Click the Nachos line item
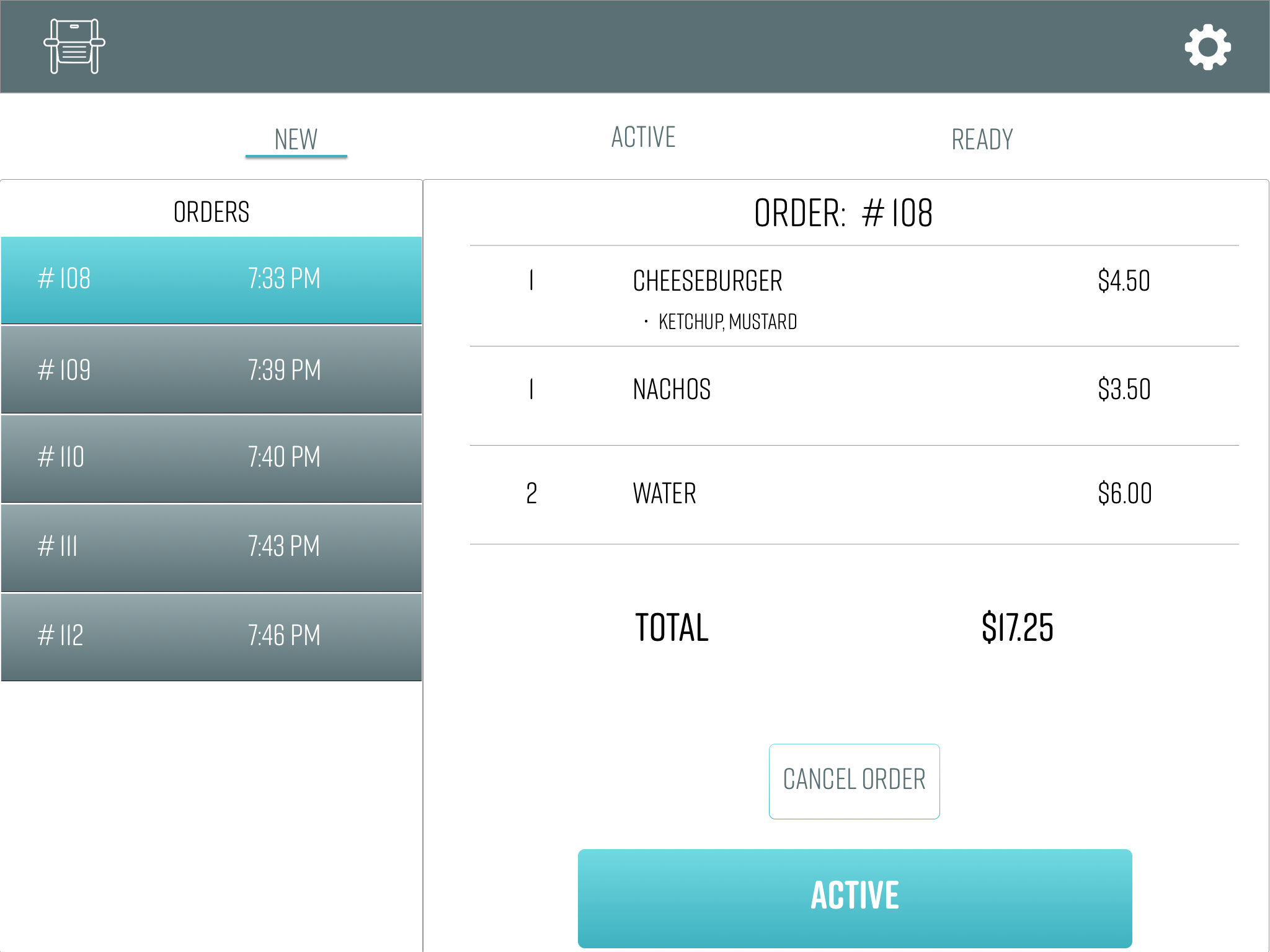The height and width of the screenshot is (952, 1270). 855,395
